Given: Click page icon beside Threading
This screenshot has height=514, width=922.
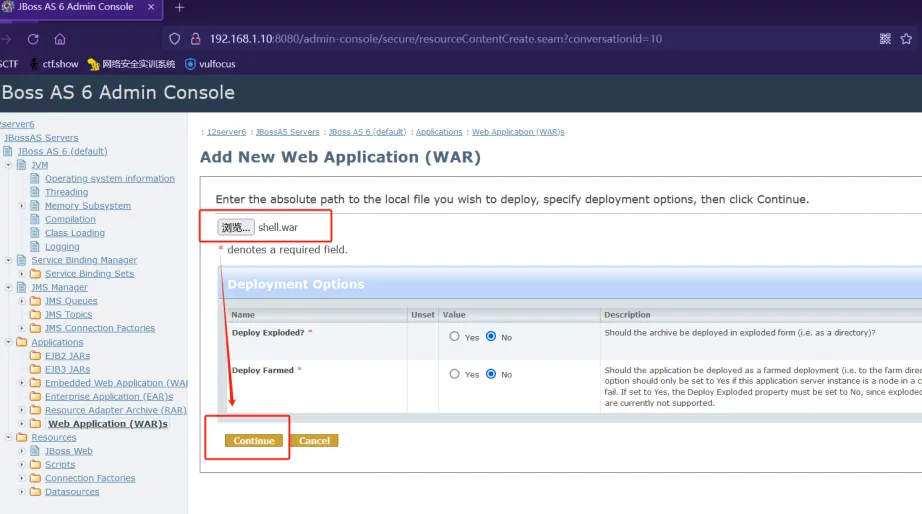Looking at the screenshot, I should 35,192.
